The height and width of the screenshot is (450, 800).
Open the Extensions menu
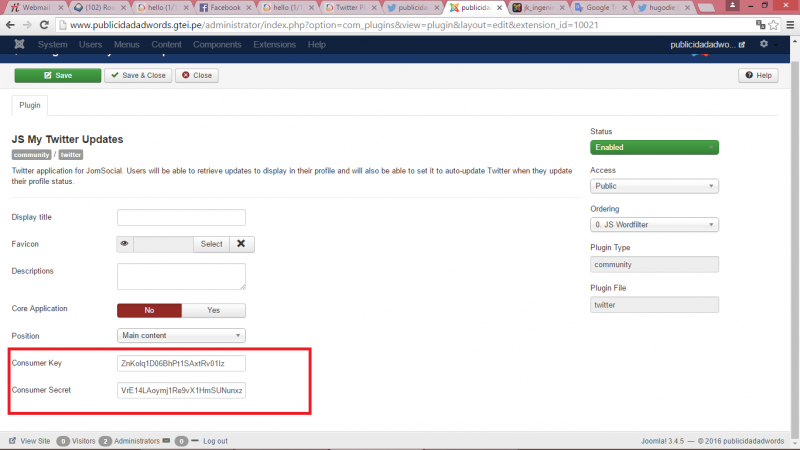pyautogui.click(x=274, y=44)
